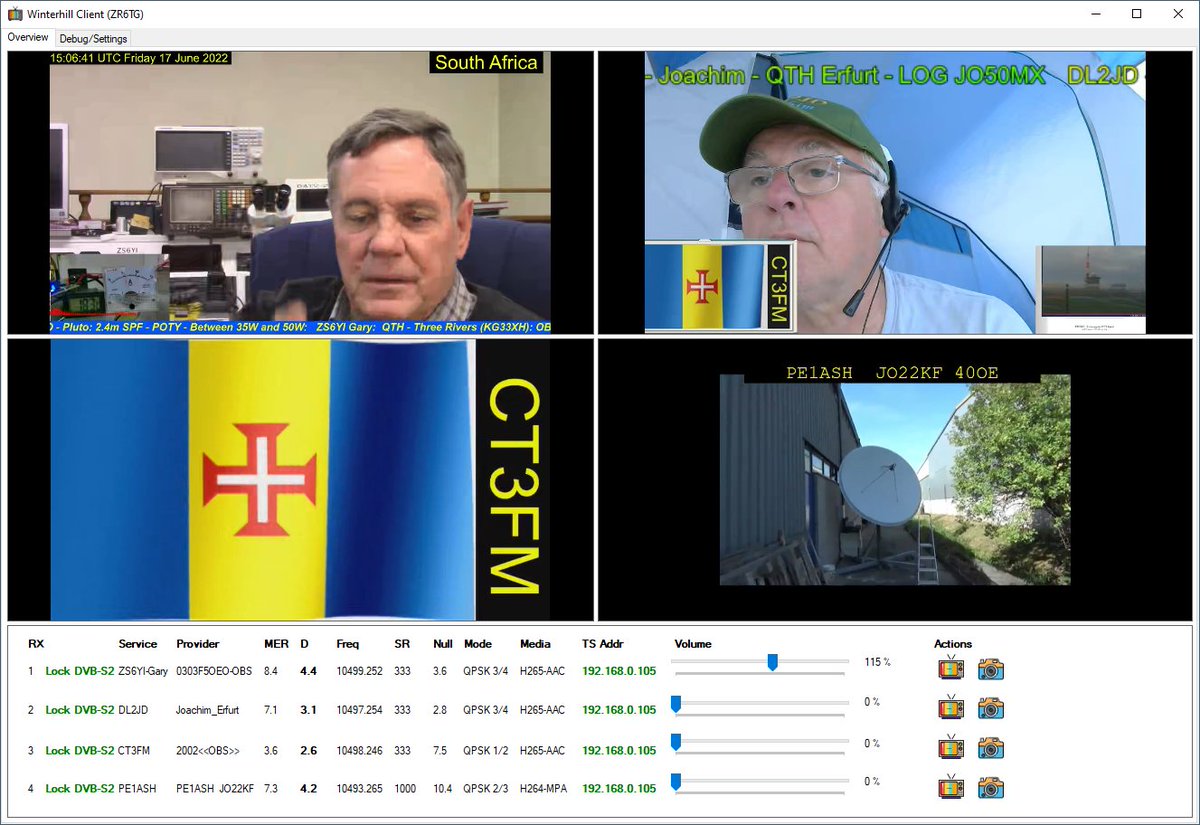Select the ZS6YI-Gary South Africa video pane

[300, 190]
